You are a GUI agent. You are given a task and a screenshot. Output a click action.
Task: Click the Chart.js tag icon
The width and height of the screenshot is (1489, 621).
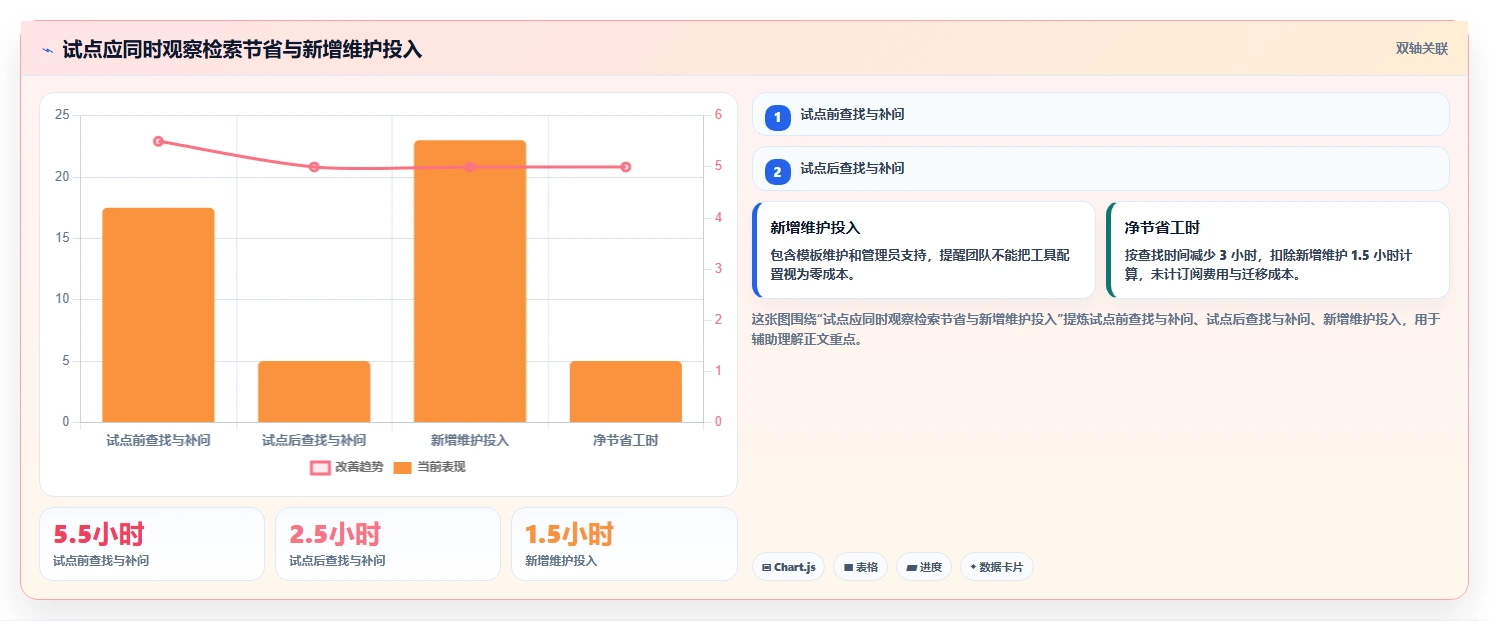[x=766, y=567]
